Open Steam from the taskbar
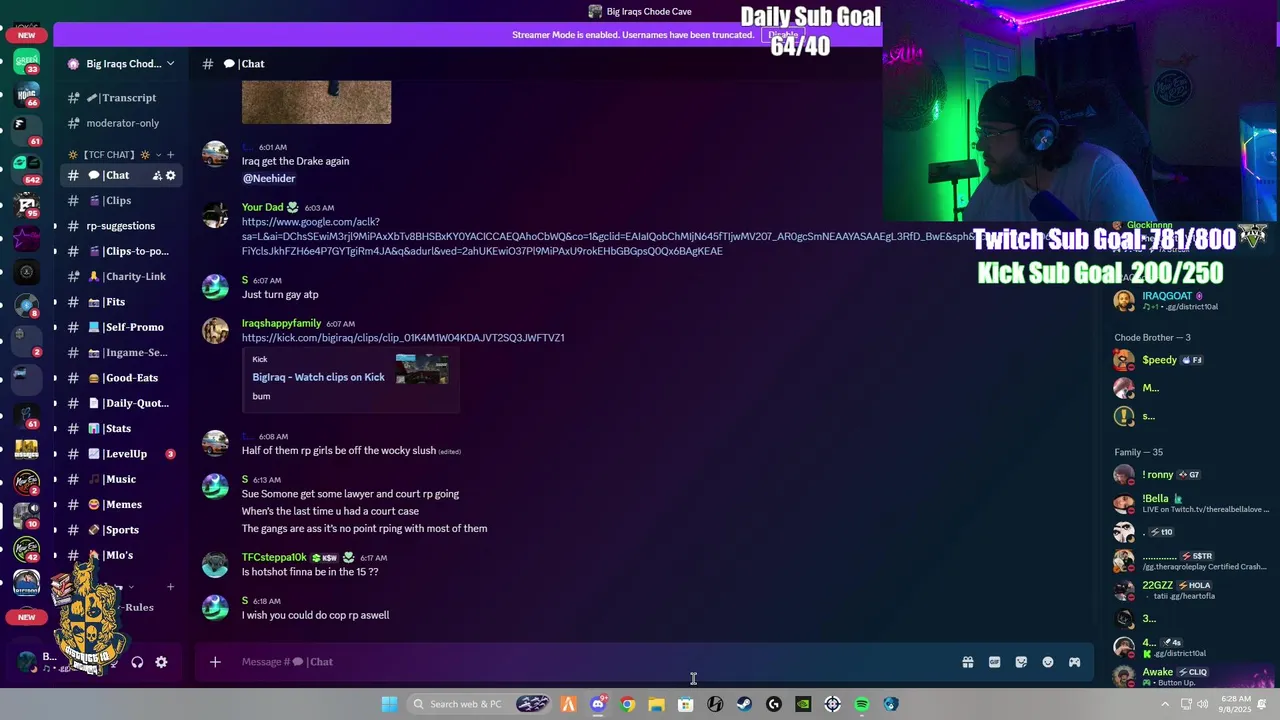 pos(744,704)
